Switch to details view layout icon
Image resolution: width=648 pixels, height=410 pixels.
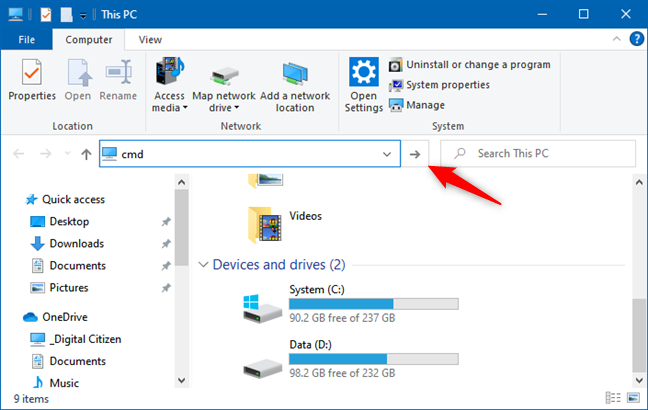coord(613,398)
